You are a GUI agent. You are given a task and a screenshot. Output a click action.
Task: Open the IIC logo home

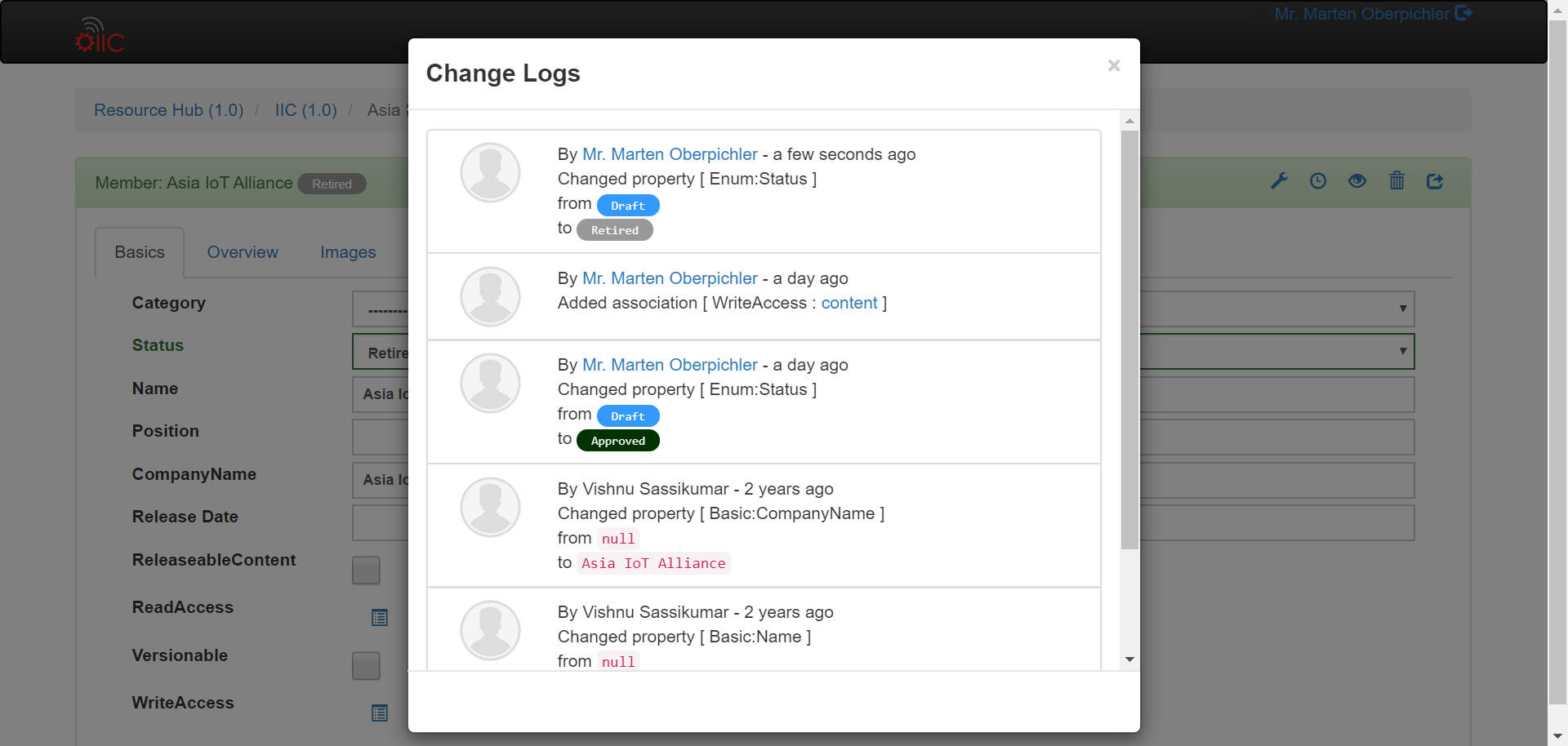100,35
